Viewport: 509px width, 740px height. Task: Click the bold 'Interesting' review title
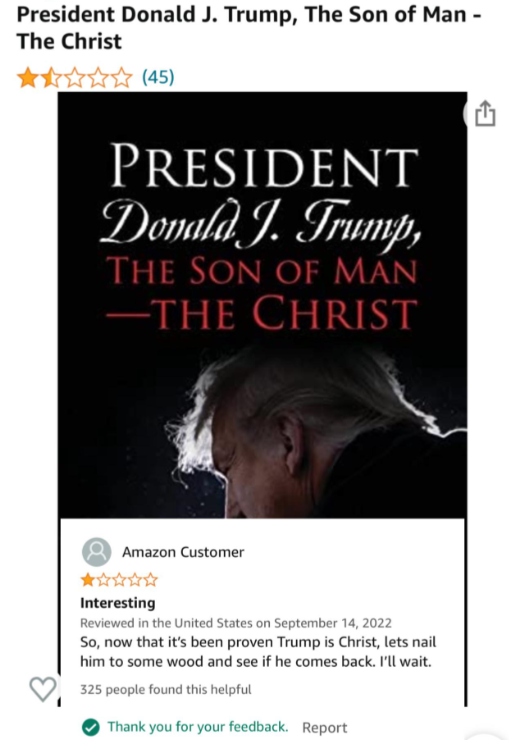point(117,603)
